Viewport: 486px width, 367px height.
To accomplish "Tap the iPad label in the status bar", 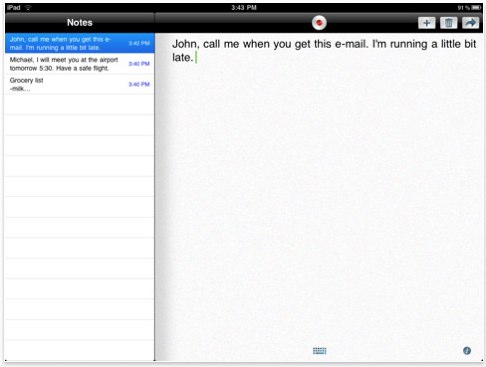I will pos(14,7).
